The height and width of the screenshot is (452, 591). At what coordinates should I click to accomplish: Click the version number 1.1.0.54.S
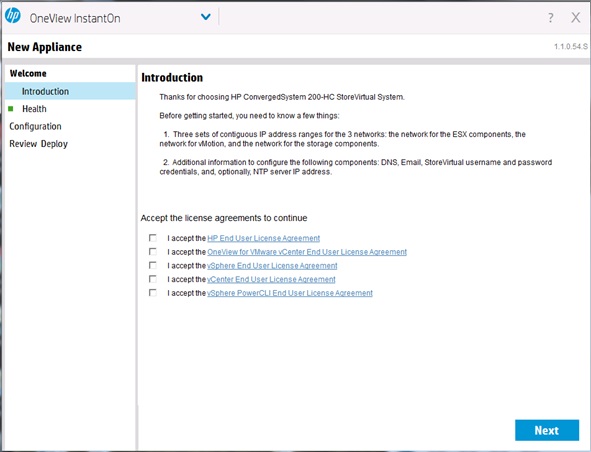point(571,46)
